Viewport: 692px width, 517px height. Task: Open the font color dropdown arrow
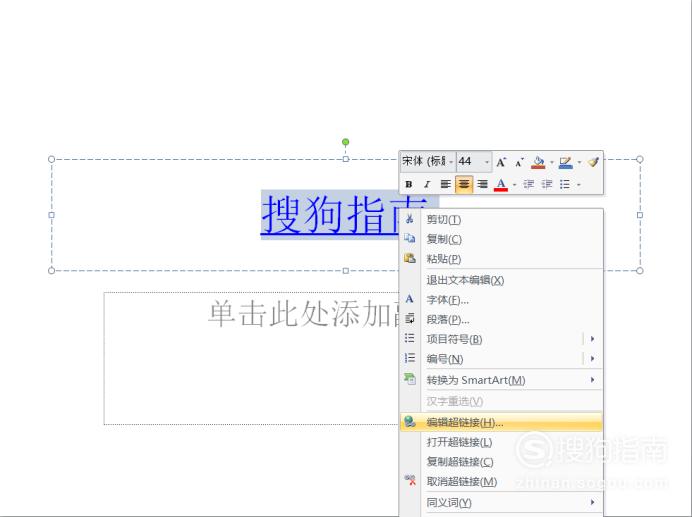click(514, 185)
